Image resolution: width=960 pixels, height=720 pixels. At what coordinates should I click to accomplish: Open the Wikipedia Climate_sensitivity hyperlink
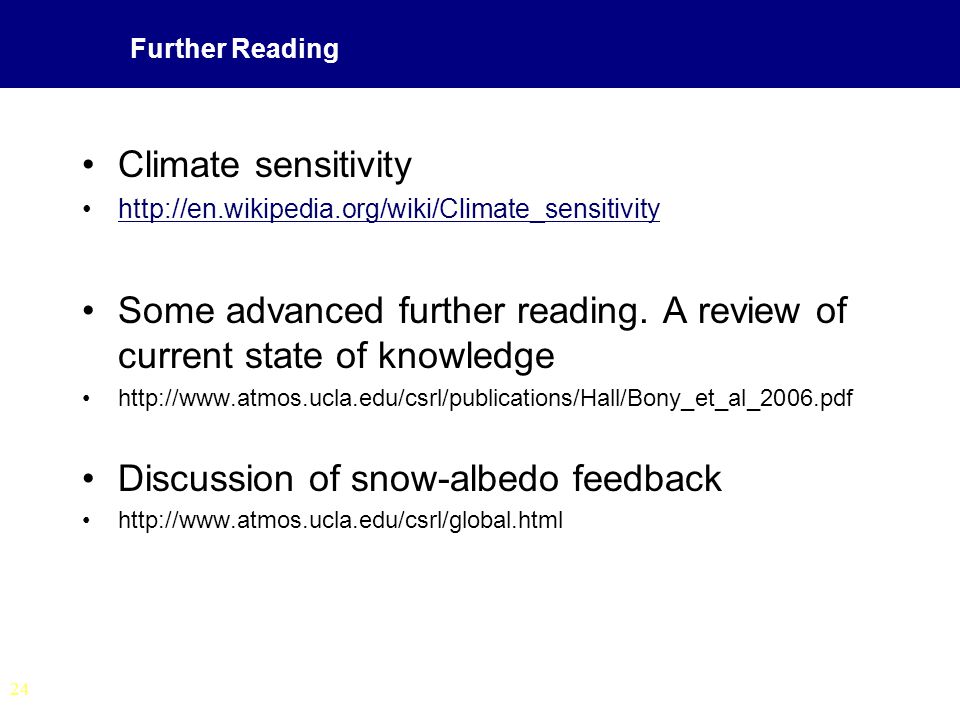click(389, 209)
